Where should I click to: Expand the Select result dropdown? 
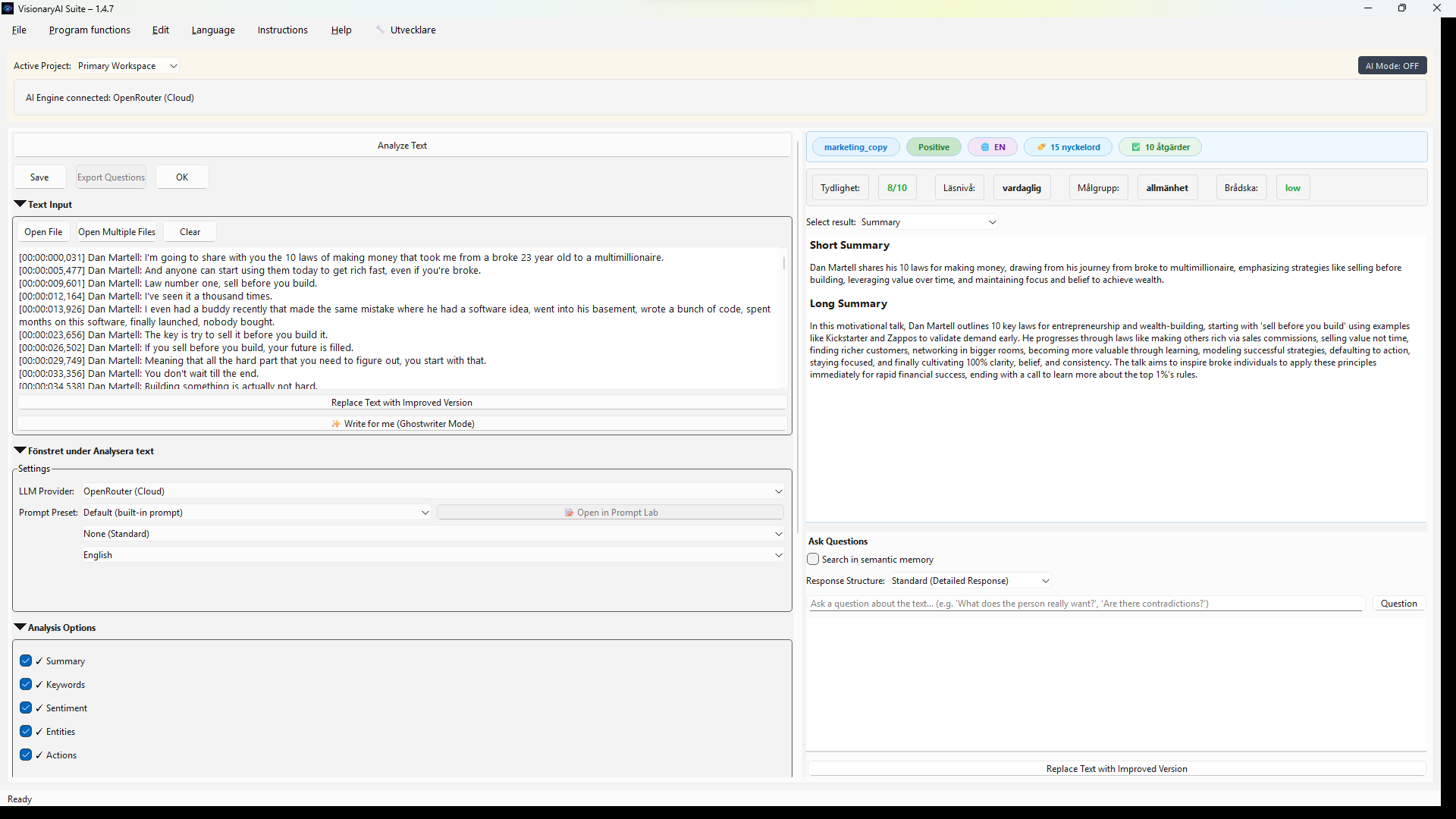928,222
